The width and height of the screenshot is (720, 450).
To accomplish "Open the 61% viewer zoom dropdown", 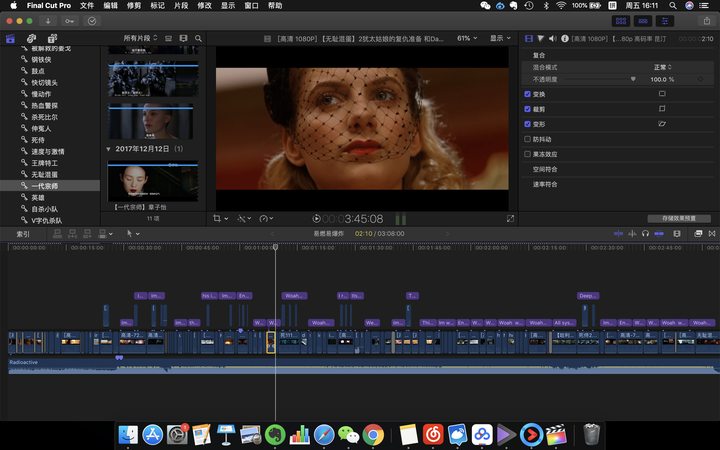I will tap(467, 39).
